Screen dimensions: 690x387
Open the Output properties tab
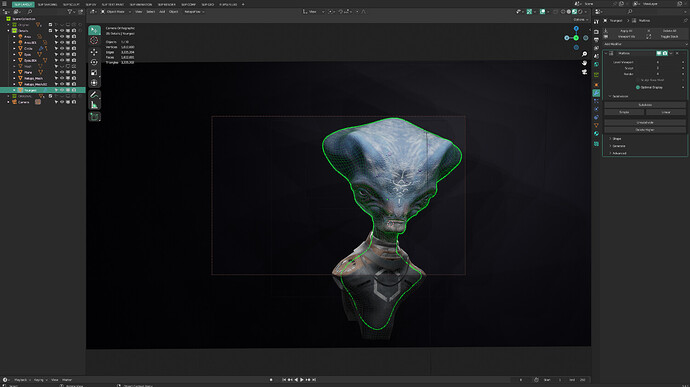click(596, 40)
